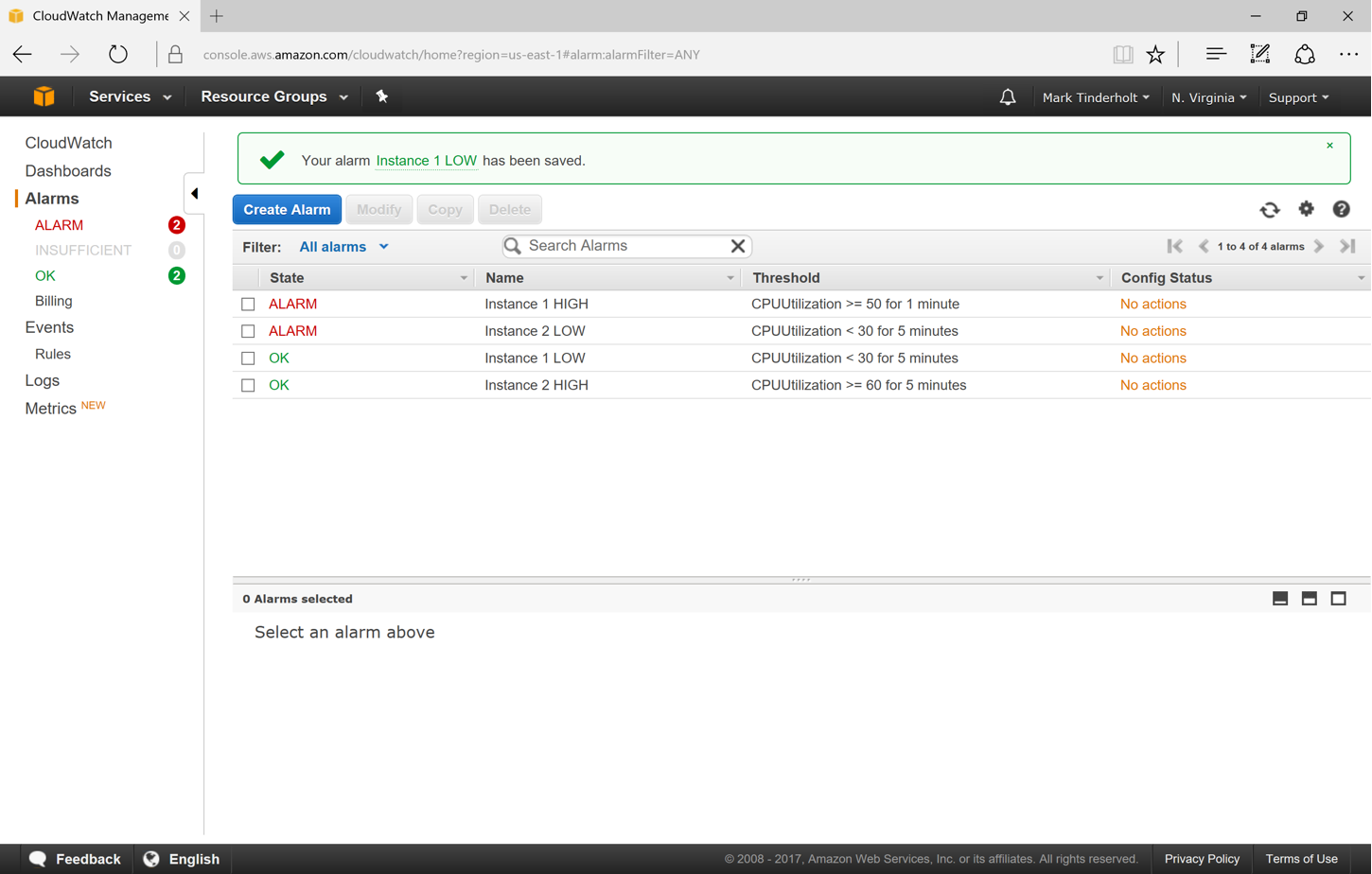Check the Instance 2 HIGH alarm checkbox
The height and width of the screenshot is (874, 1372).
coord(248,385)
